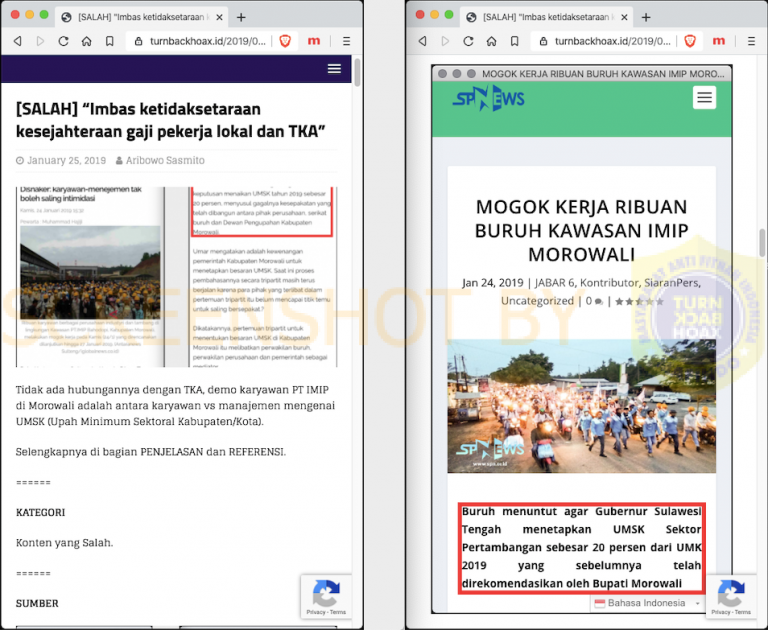Open browser menu in left window toolbar

[346, 41]
